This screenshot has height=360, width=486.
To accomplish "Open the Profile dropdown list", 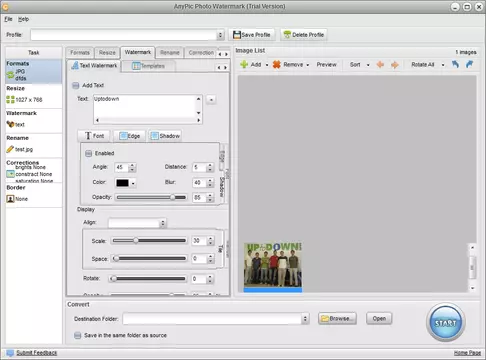I will click(x=220, y=35).
